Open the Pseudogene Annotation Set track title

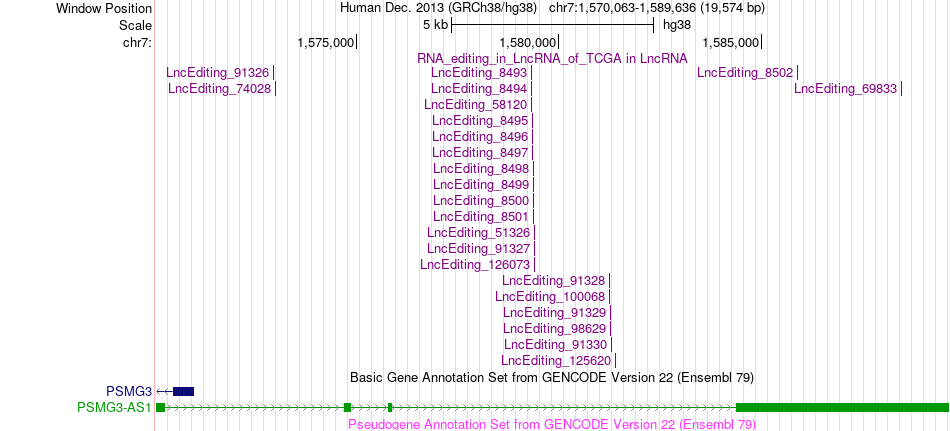point(552,424)
